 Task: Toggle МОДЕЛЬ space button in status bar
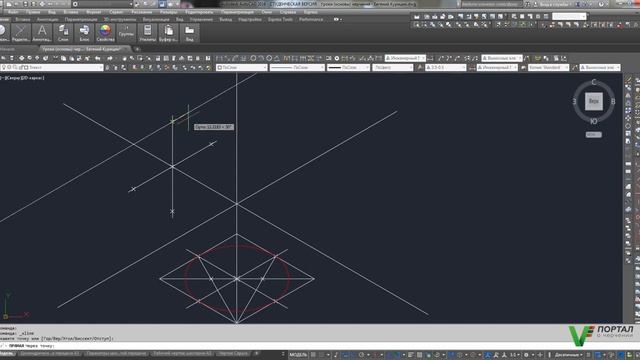click(x=298, y=355)
